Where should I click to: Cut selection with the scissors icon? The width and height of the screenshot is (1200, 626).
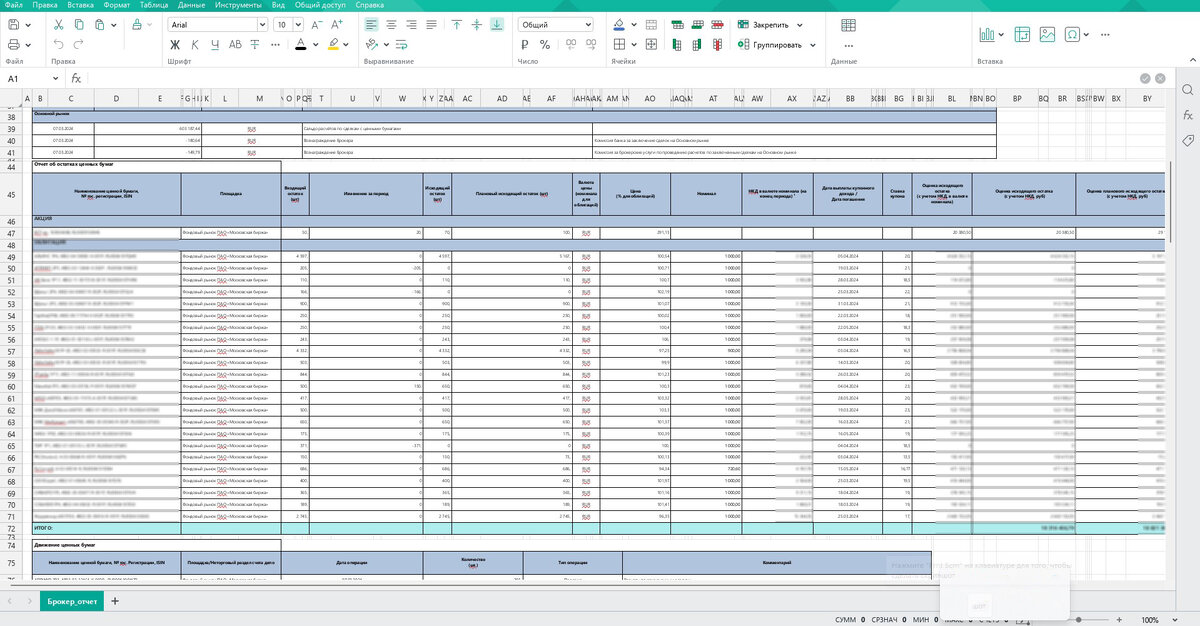tap(59, 24)
